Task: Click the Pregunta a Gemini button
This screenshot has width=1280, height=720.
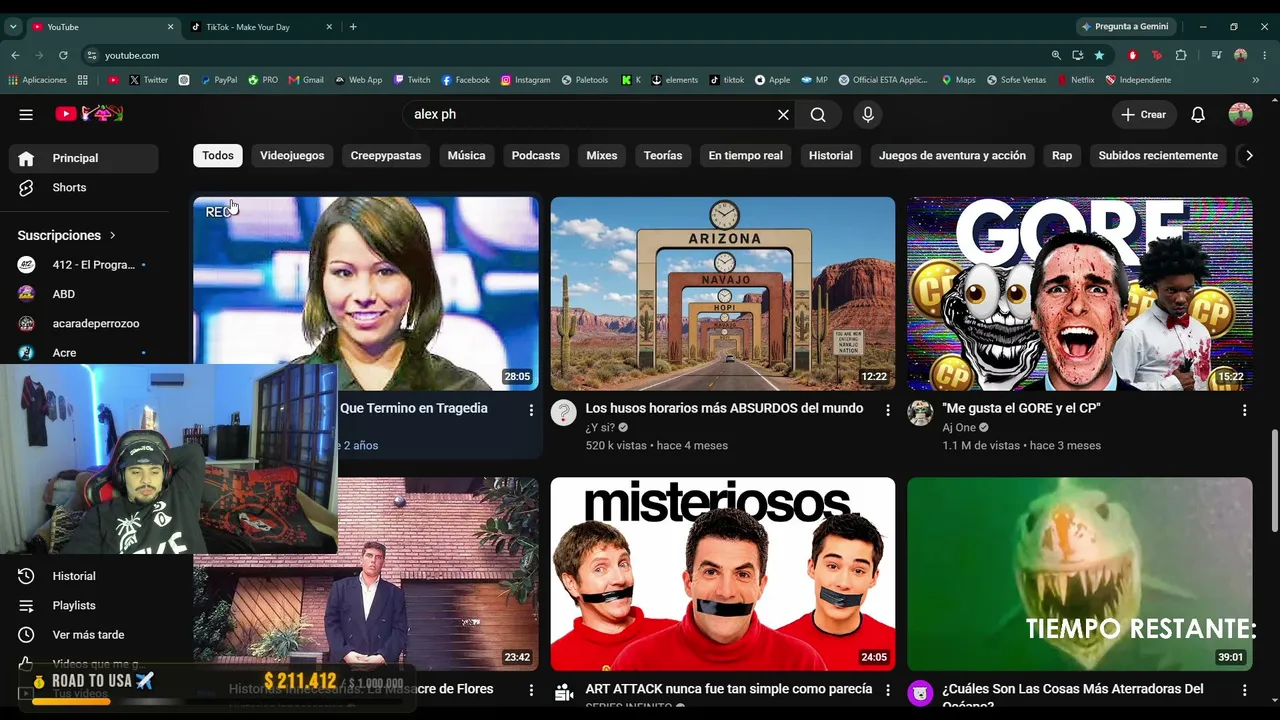Action: pos(1125,27)
